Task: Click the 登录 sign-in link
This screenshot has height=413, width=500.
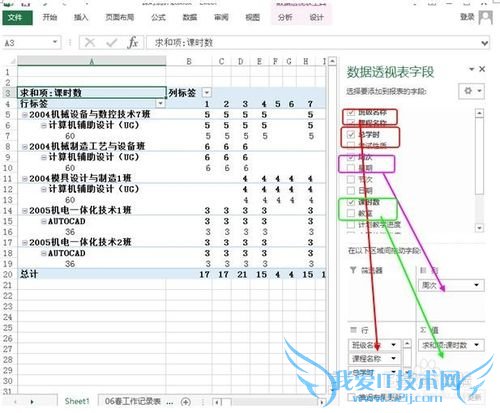Action: click(x=467, y=17)
